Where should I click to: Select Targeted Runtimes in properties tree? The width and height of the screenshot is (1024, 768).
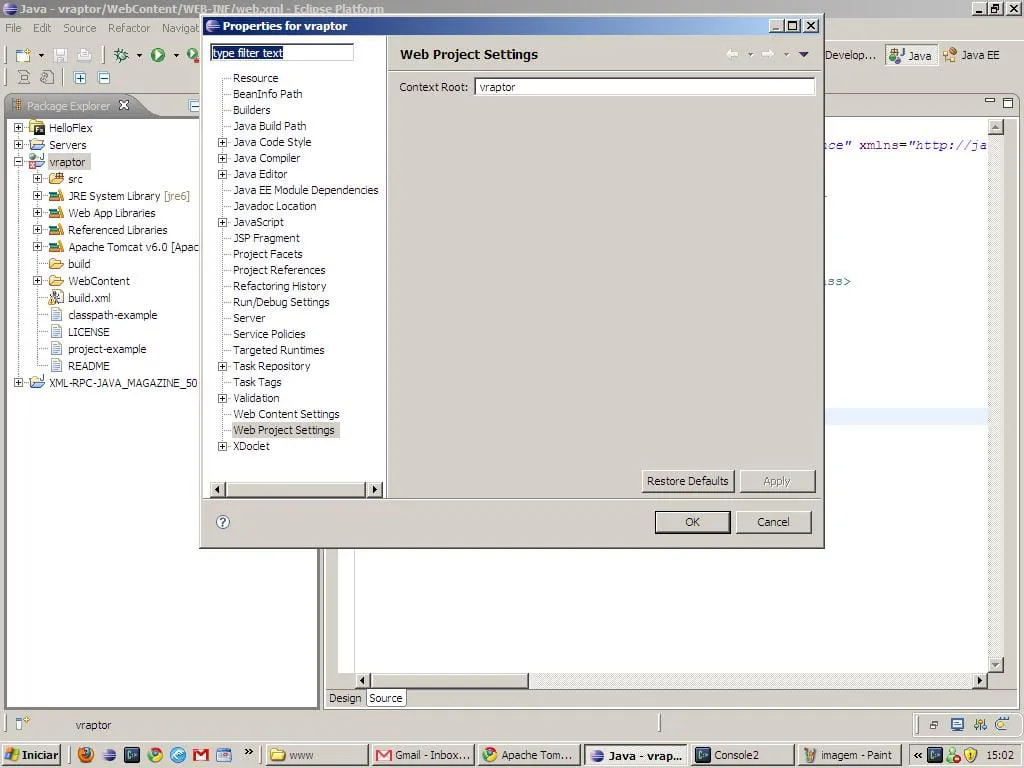[279, 350]
